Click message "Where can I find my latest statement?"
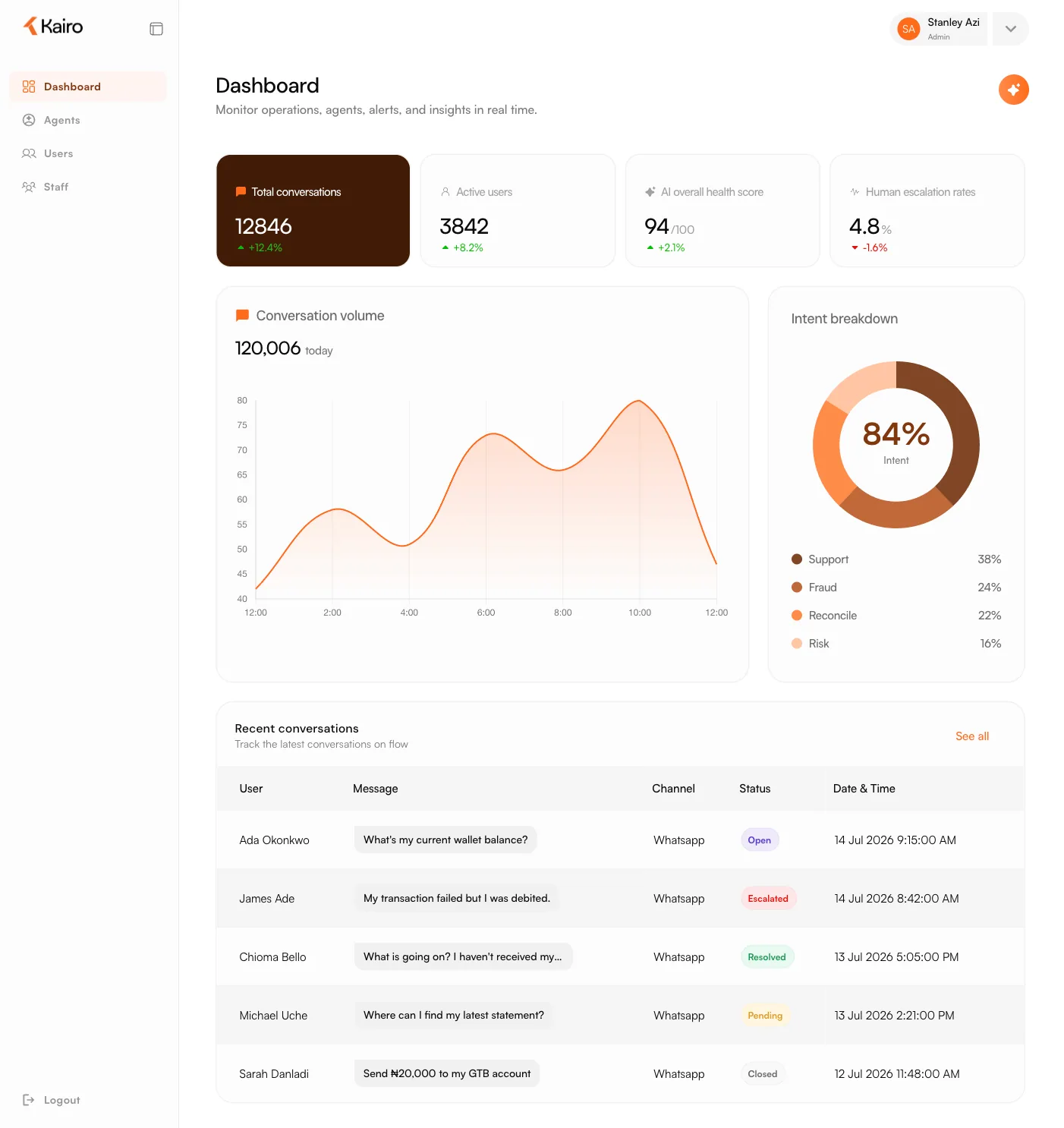Screen dimensions: 1064x1128 point(454,1015)
